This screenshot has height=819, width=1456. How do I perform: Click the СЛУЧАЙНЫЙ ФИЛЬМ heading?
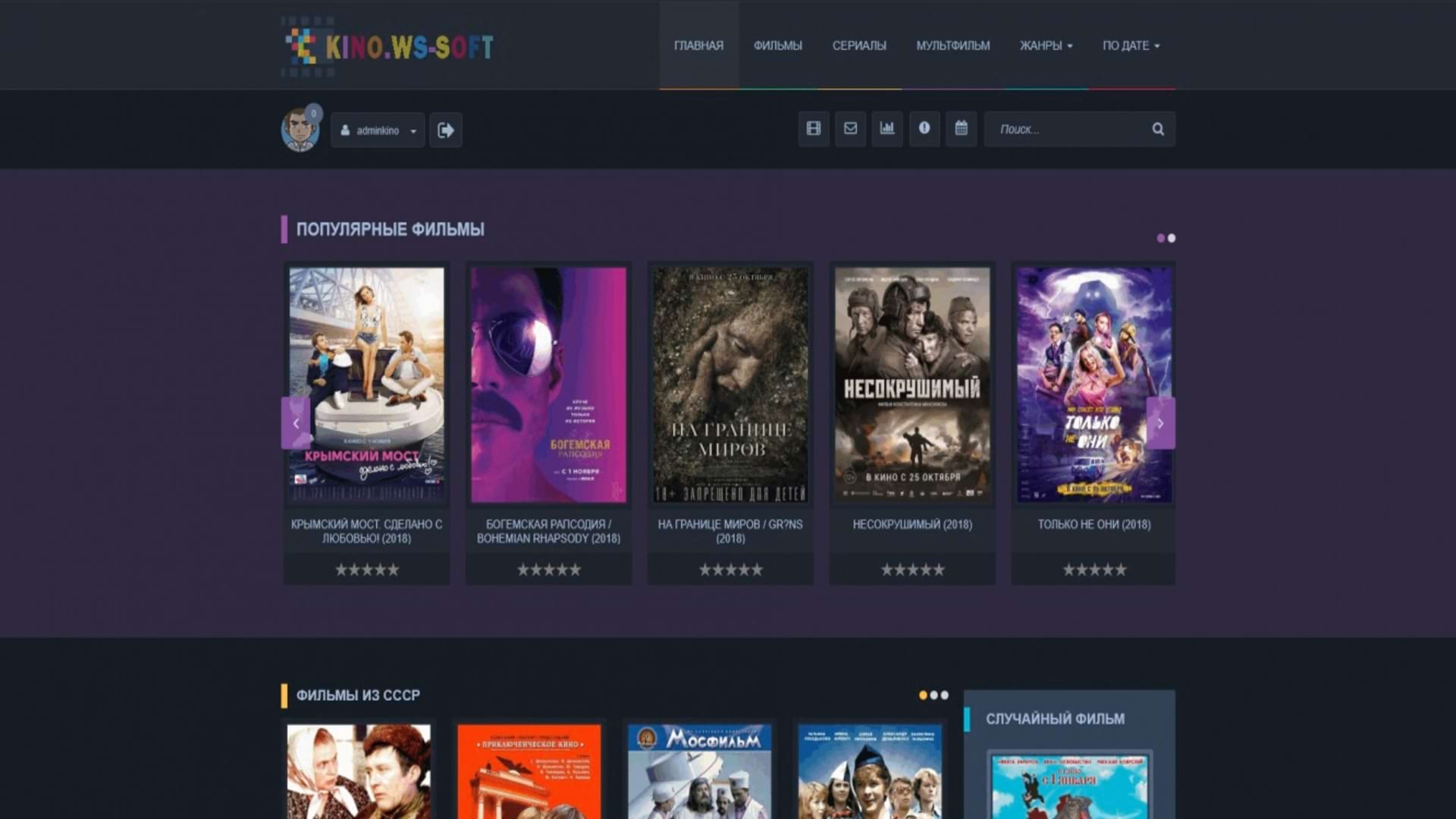[x=1055, y=719]
